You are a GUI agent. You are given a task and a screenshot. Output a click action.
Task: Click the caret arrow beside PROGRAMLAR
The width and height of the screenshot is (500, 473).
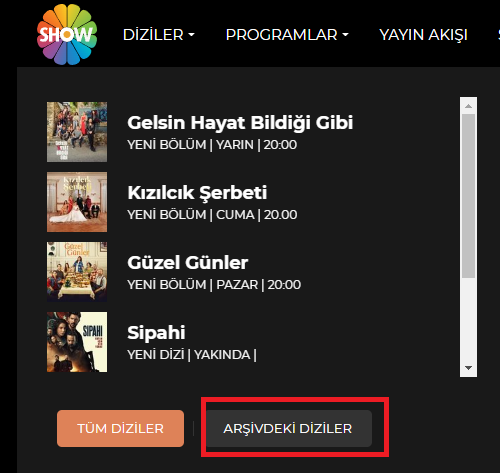coord(345,35)
